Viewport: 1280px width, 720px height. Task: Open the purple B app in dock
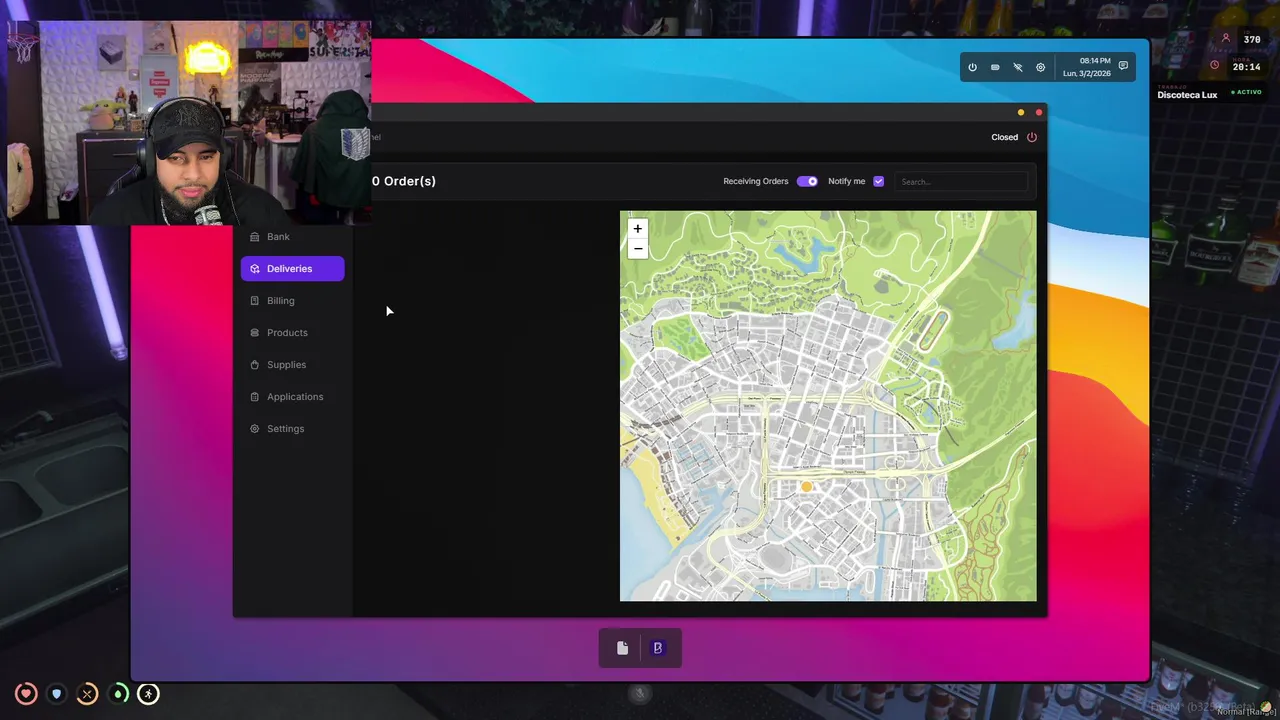coord(657,648)
